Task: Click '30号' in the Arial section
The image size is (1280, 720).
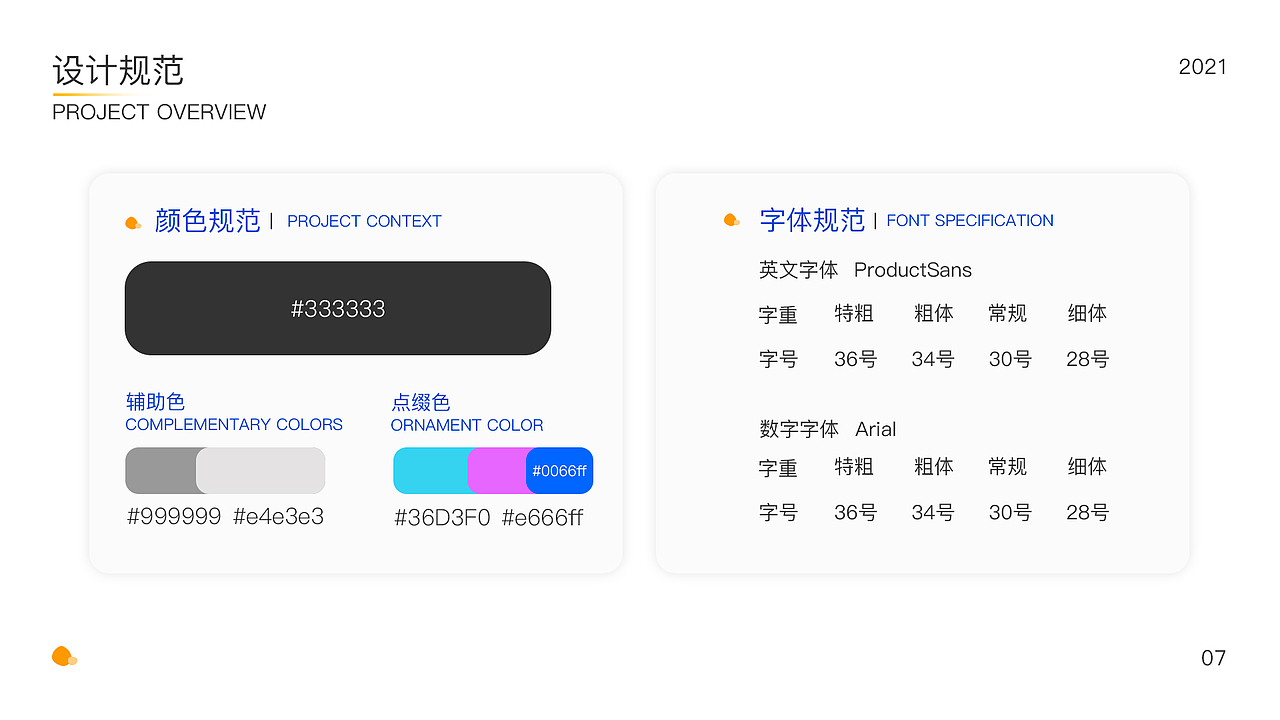Action: pyautogui.click(x=1010, y=513)
